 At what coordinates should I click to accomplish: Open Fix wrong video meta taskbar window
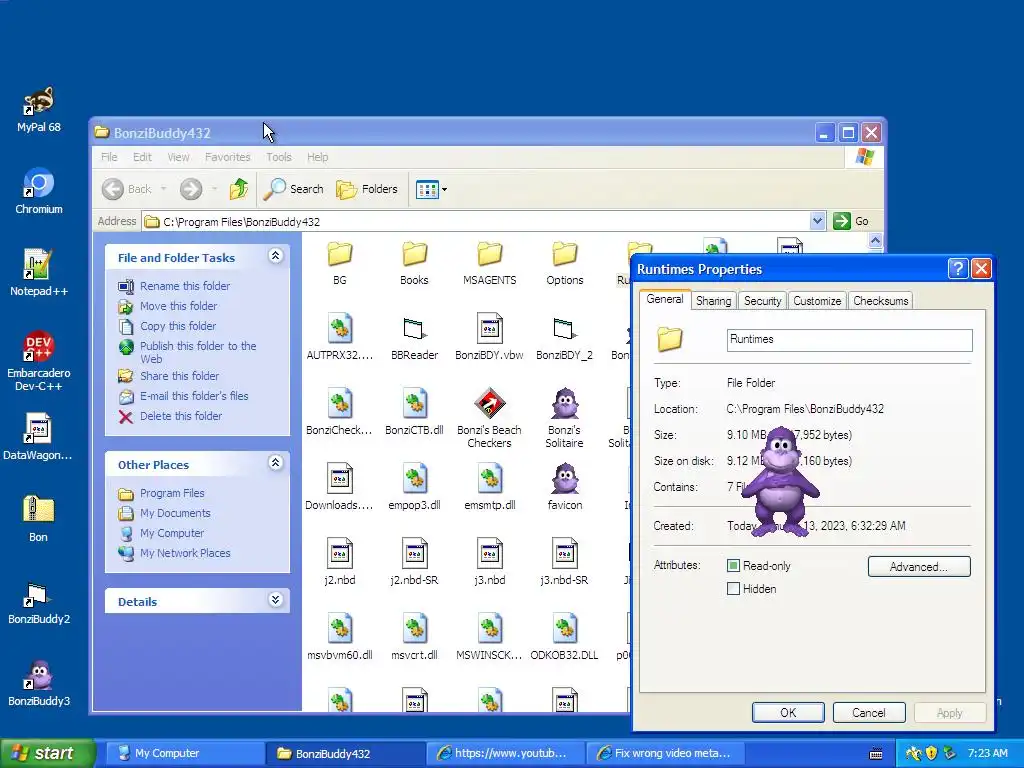coord(666,753)
